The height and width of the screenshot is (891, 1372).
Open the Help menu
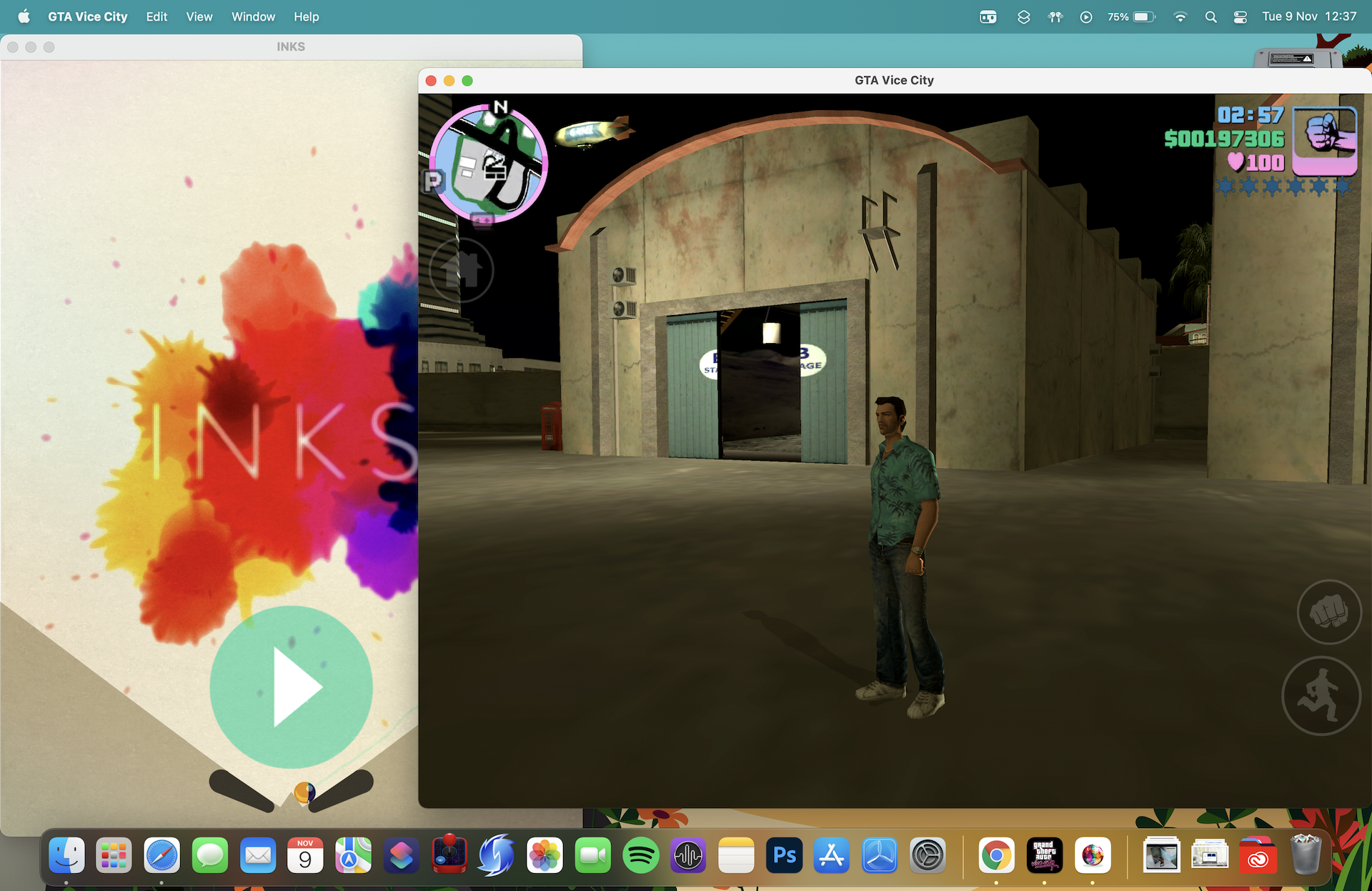[307, 16]
